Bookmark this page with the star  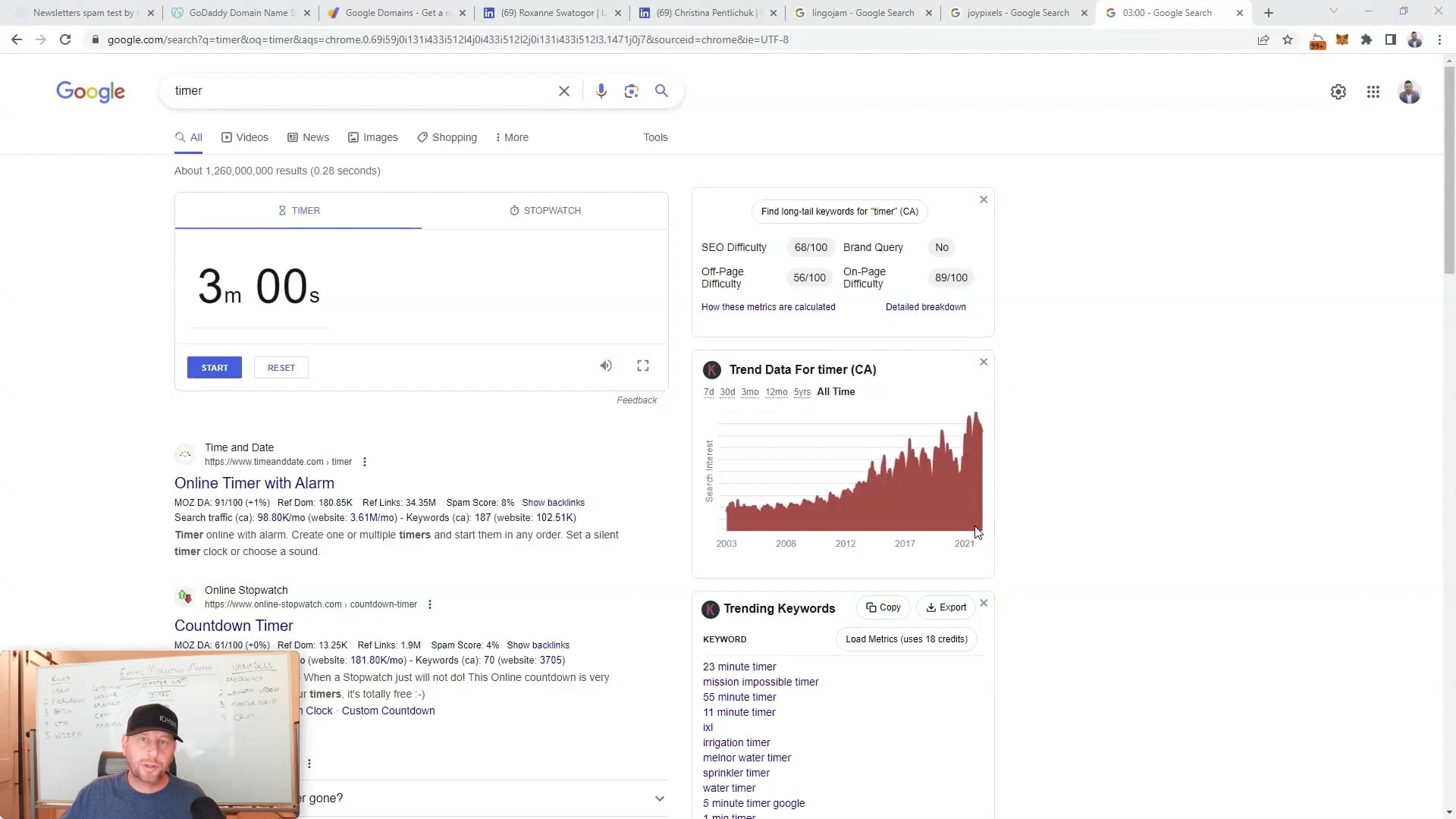[1288, 39]
